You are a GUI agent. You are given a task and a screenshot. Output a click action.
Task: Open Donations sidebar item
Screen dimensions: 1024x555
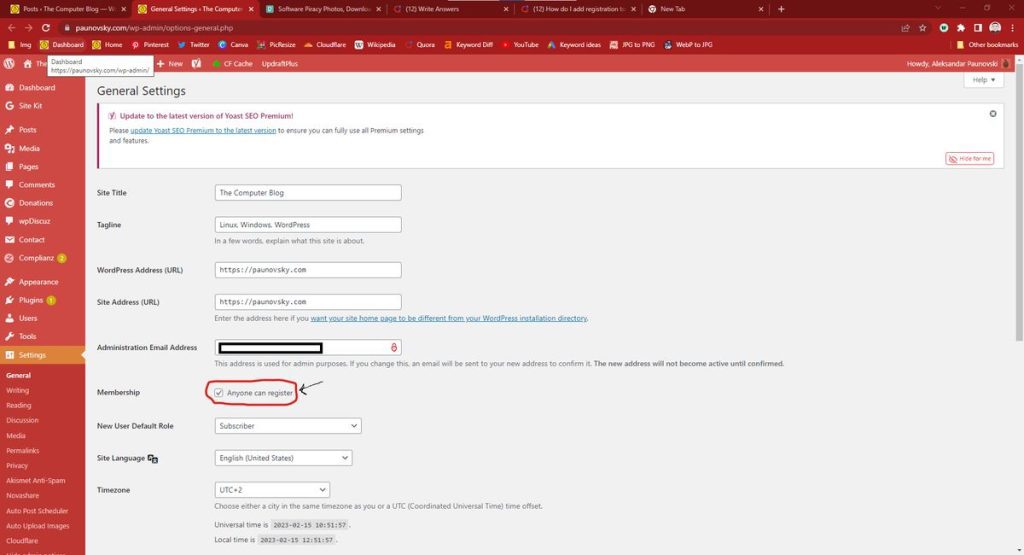[35, 203]
